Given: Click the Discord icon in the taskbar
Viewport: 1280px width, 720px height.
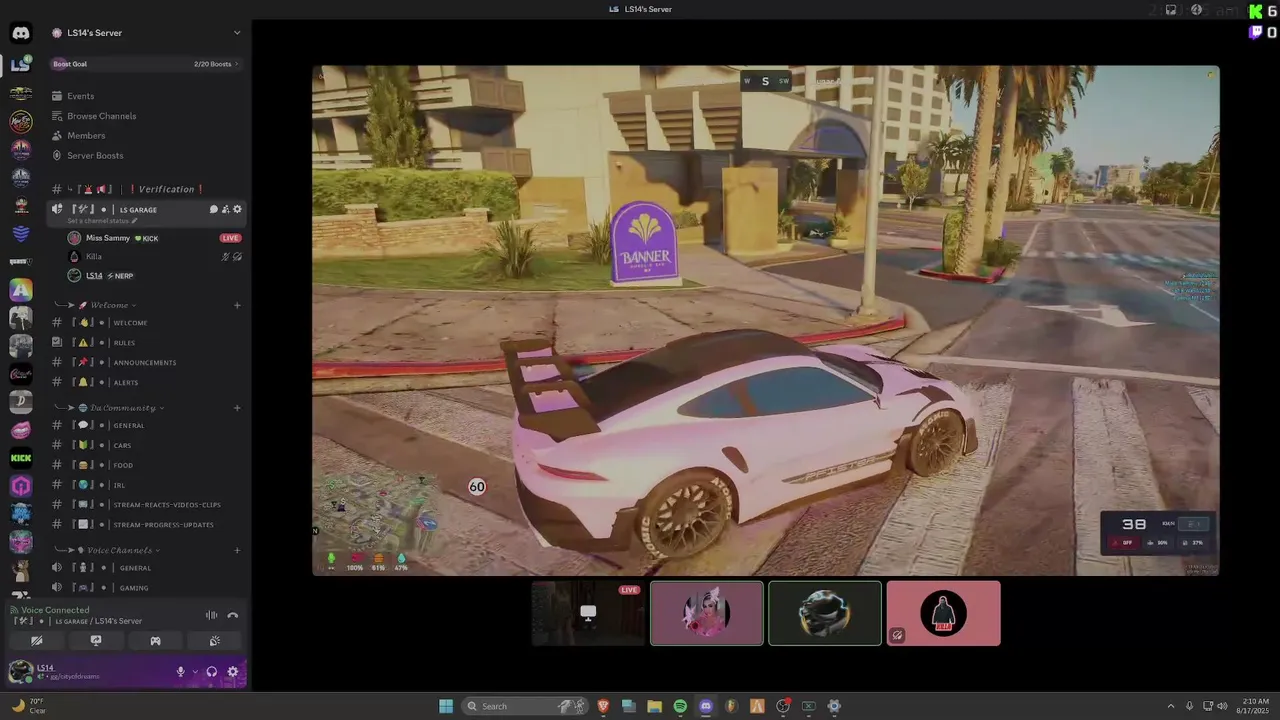Looking at the screenshot, I should [x=706, y=706].
